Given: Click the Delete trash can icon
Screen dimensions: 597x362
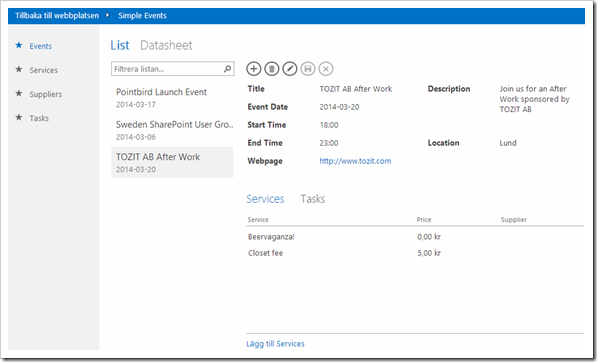Looking at the screenshot, I should point(271,69).
